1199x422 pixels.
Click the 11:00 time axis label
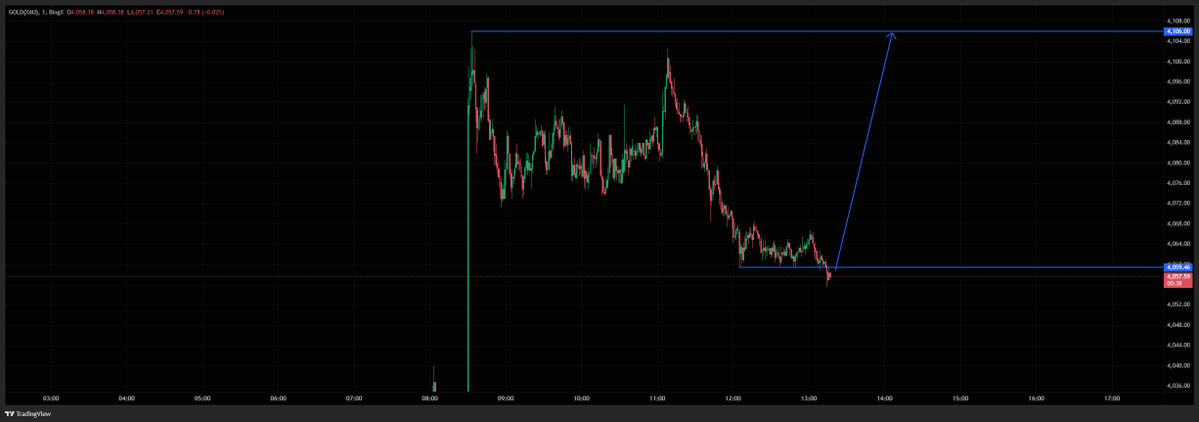coord(658,398)
